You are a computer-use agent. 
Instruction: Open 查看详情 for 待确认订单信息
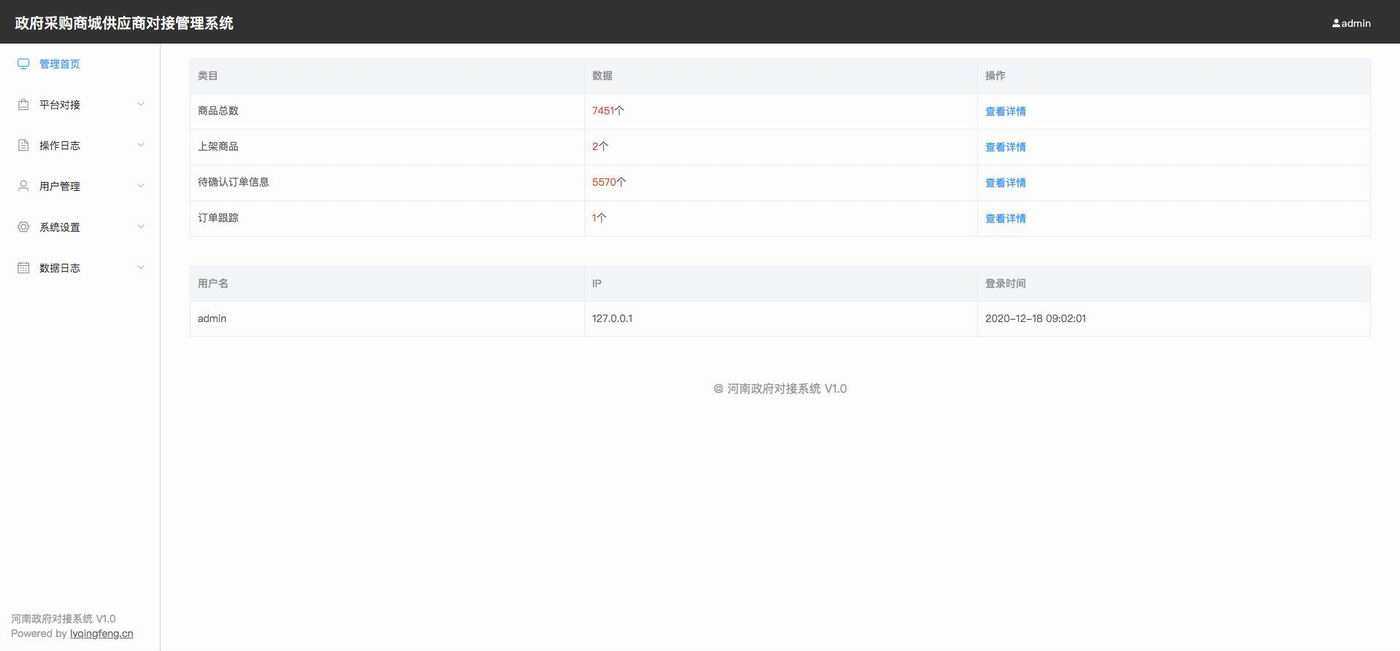pyautogui.click(x=1005, y=183)
